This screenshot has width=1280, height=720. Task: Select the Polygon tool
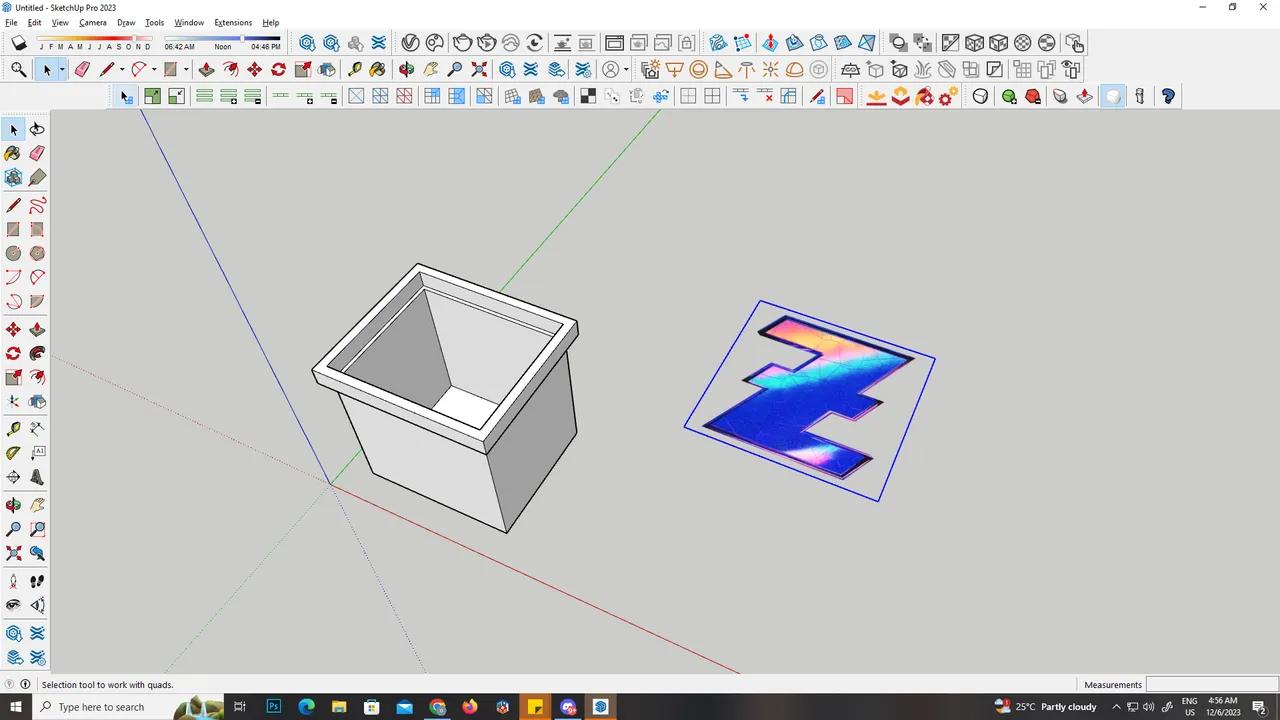[37, 254]
